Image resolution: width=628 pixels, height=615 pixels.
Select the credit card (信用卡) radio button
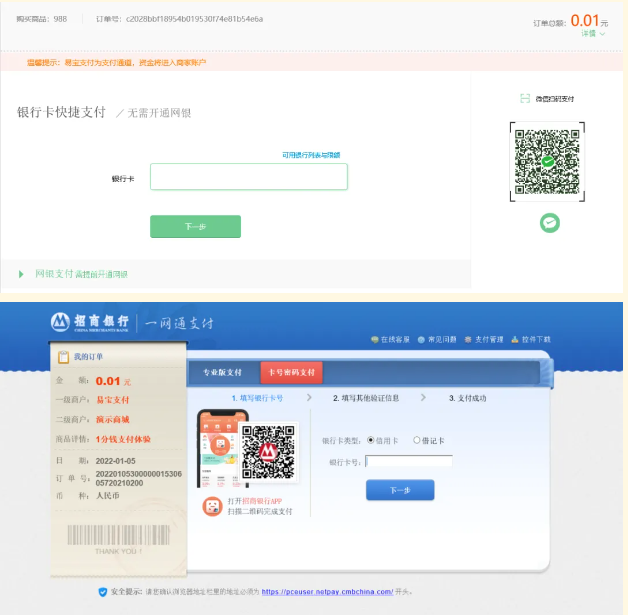click(371, 440)
